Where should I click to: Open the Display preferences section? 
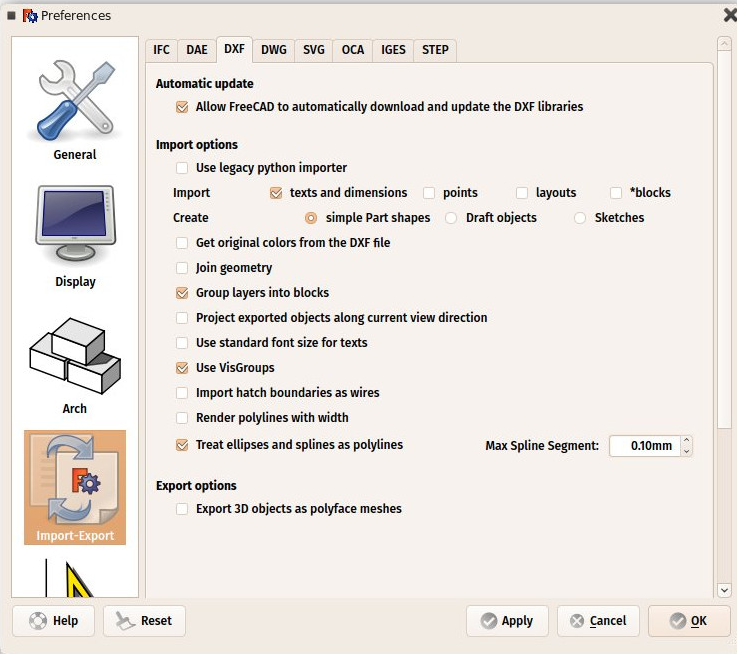(x=75, y=237)
